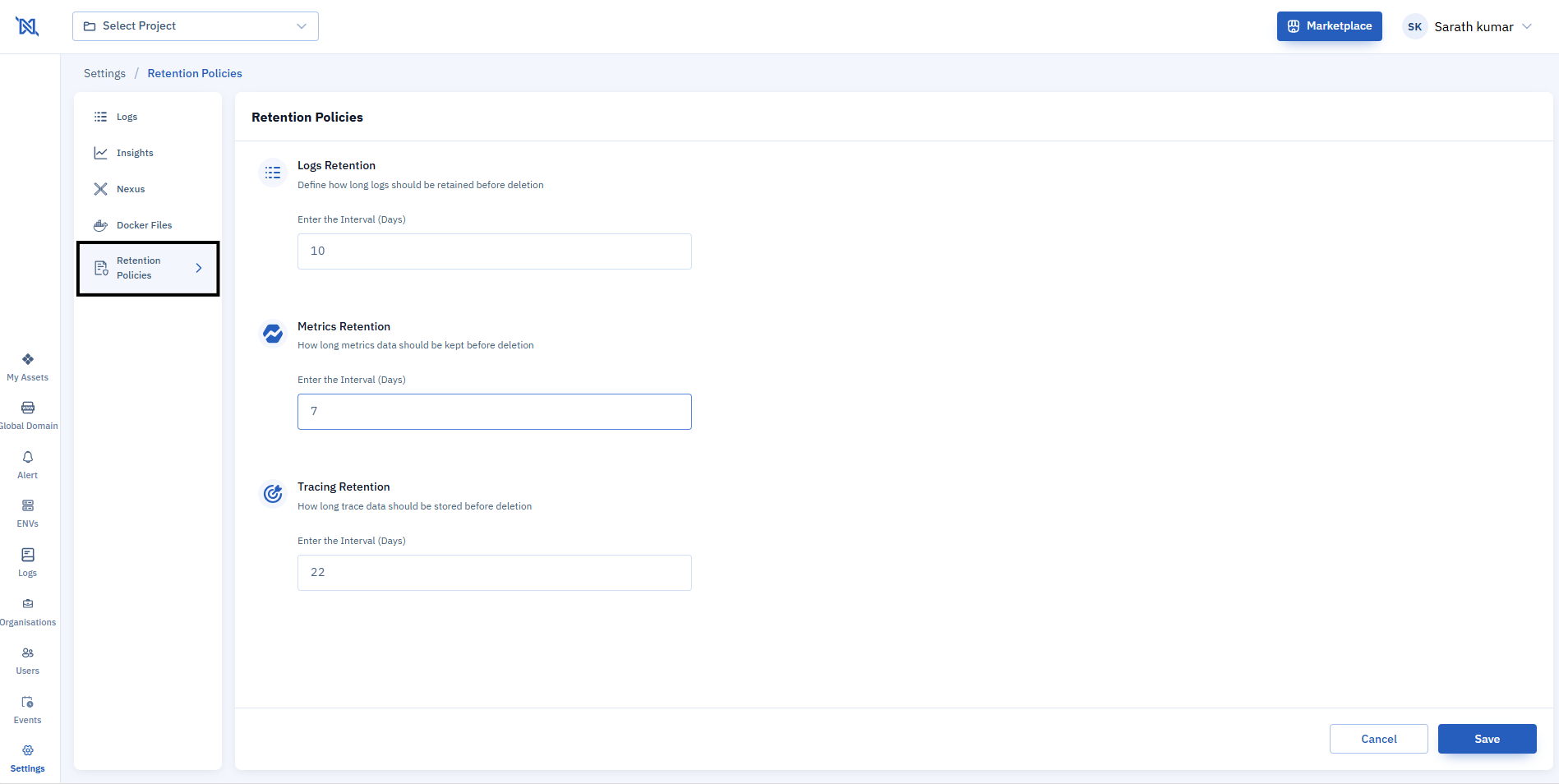Click the Logs list icon in settings menu
The width and height of the screenshot is (1559, 784).
coord(100,117)
